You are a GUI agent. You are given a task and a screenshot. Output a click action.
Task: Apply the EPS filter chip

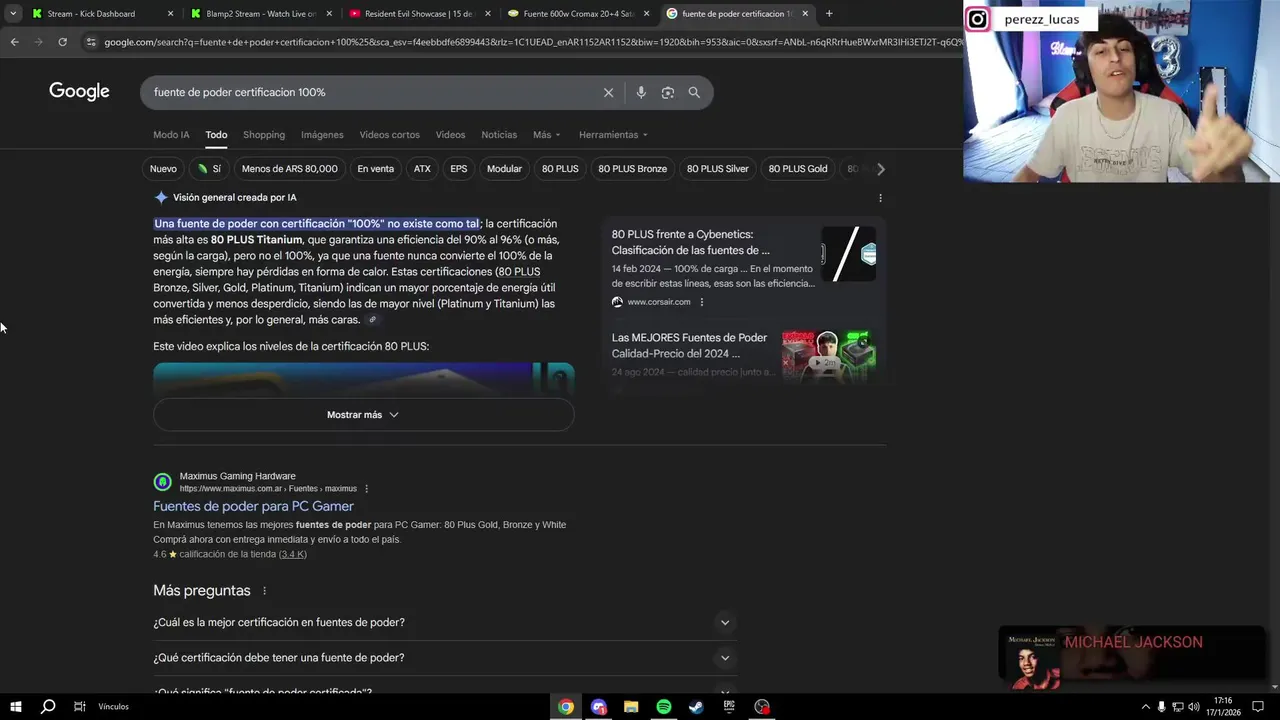(x=458, y=169)
